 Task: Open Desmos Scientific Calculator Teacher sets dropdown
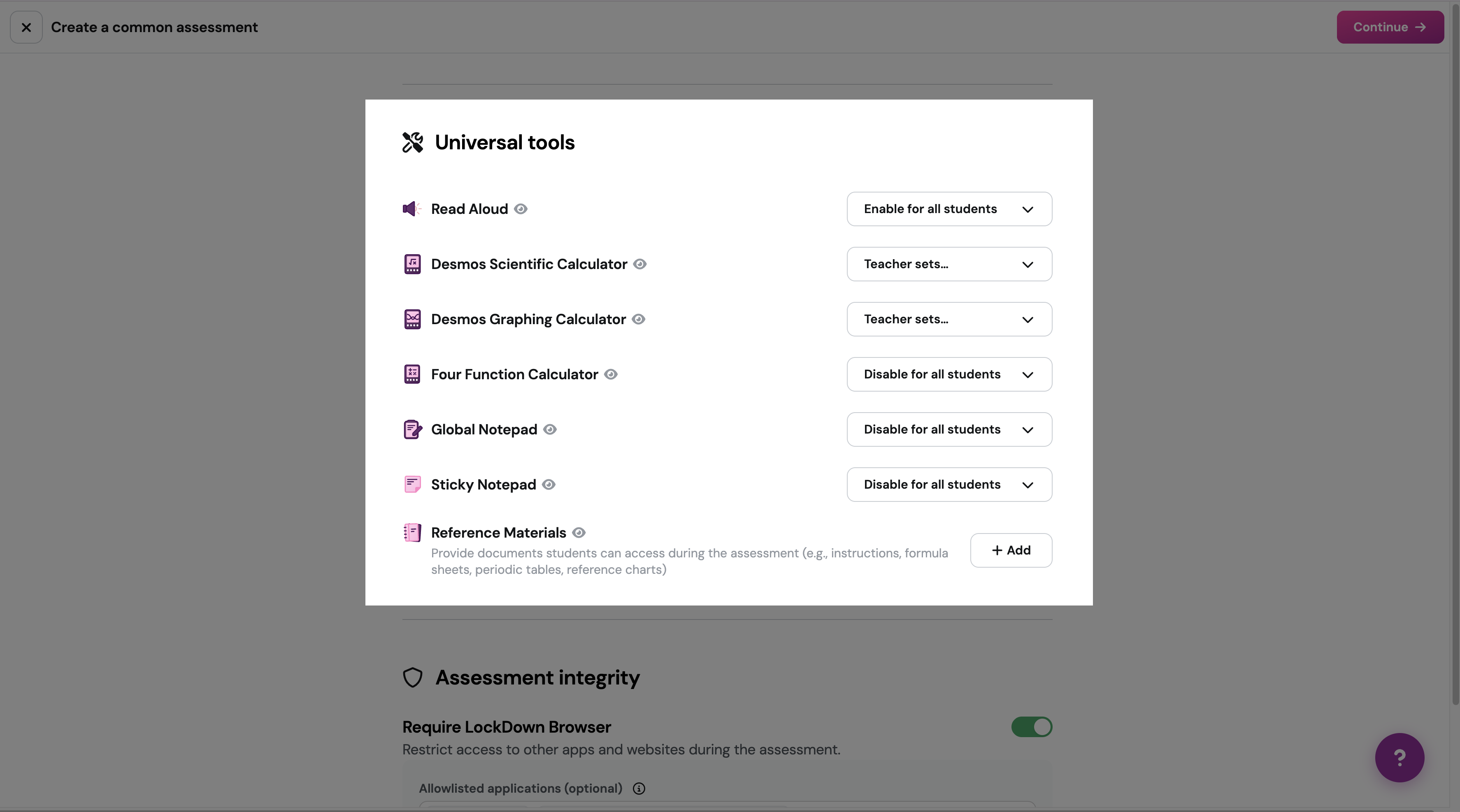949,264
